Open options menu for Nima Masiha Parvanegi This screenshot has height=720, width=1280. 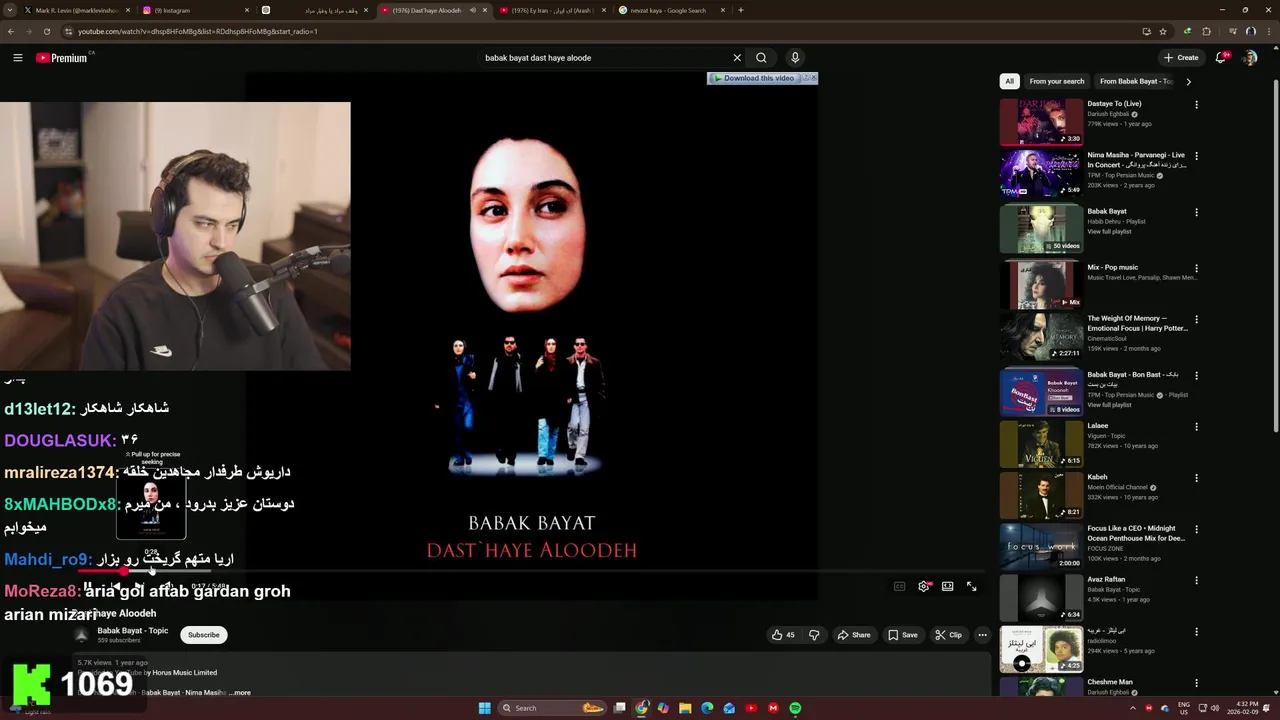(x=1196, y=156)
